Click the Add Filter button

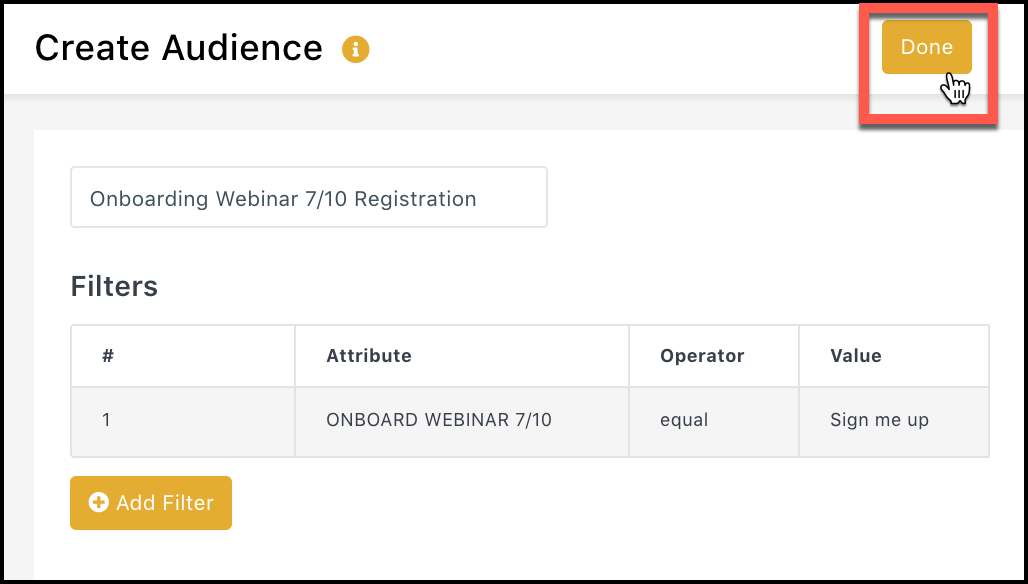coord(151,503)
